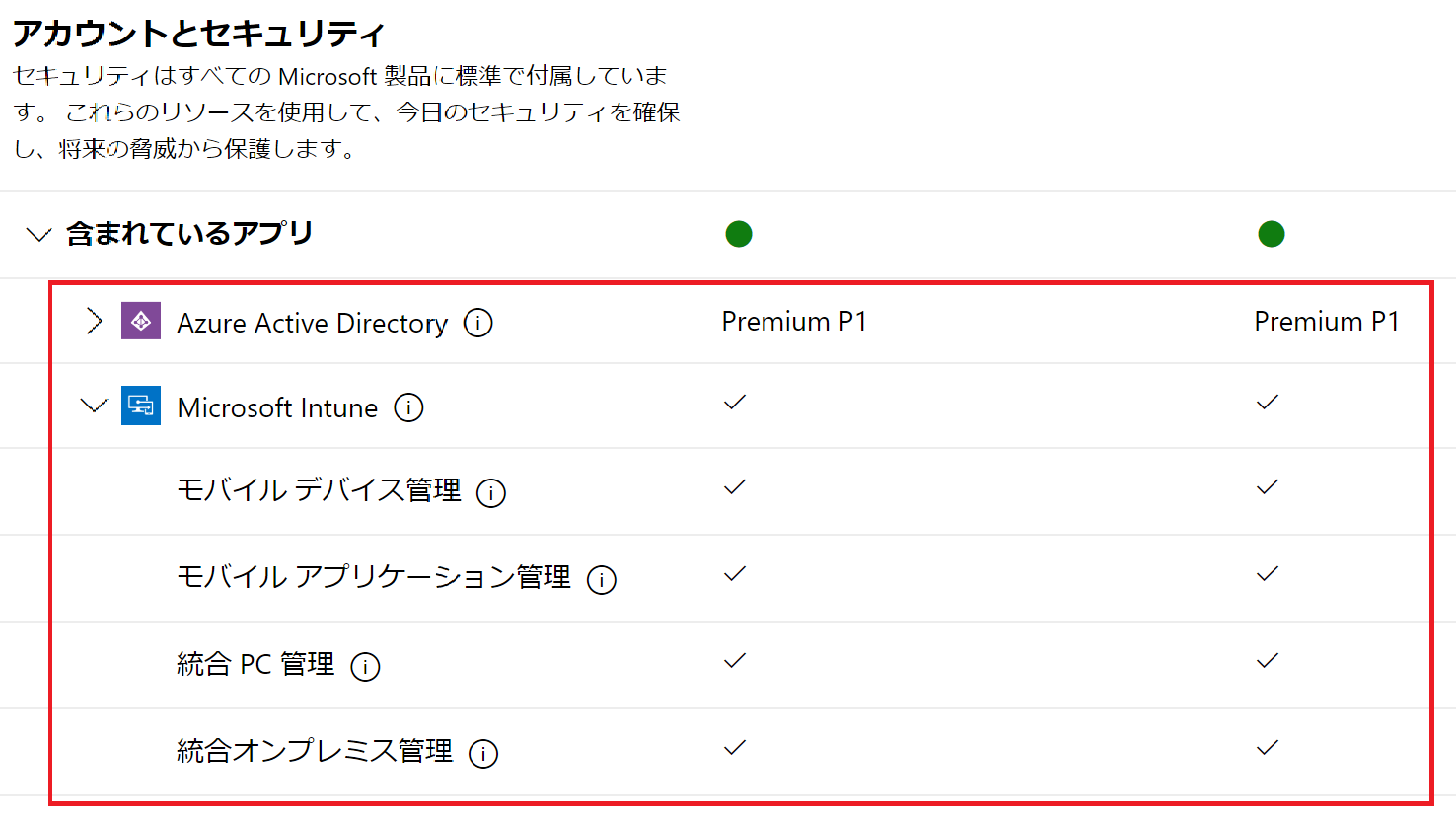Click the 含まれているアプリ heading text
The image size is (1456, 813).
coord(189,234)
